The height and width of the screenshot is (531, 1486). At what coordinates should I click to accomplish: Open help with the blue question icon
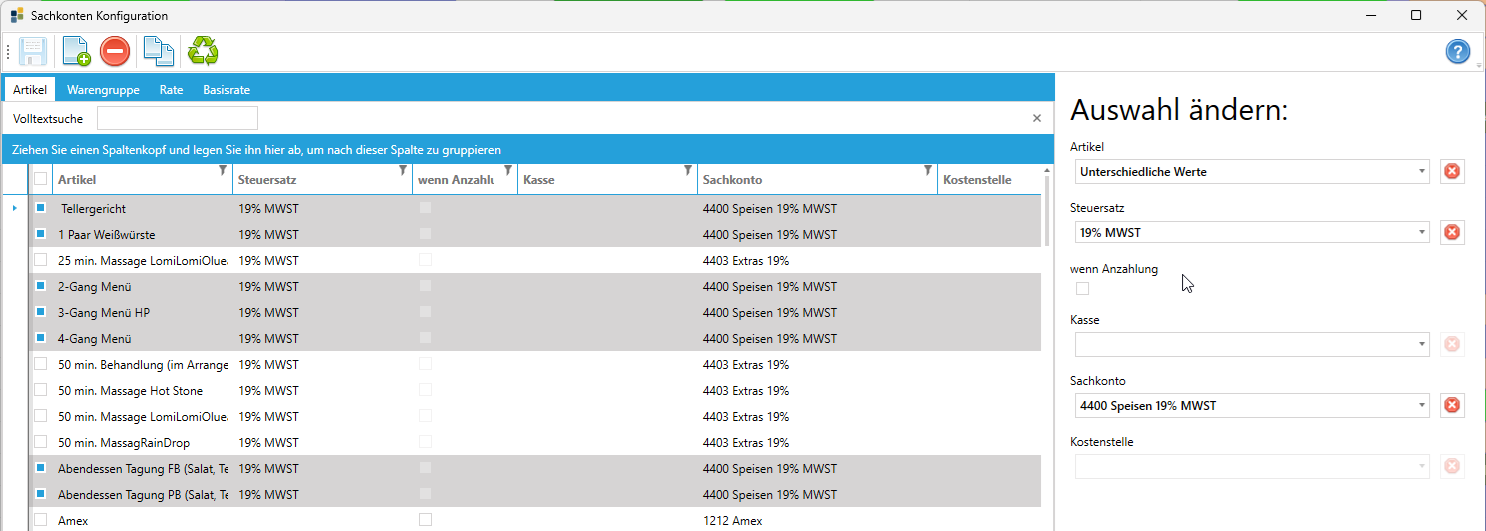pos(1457,52)
